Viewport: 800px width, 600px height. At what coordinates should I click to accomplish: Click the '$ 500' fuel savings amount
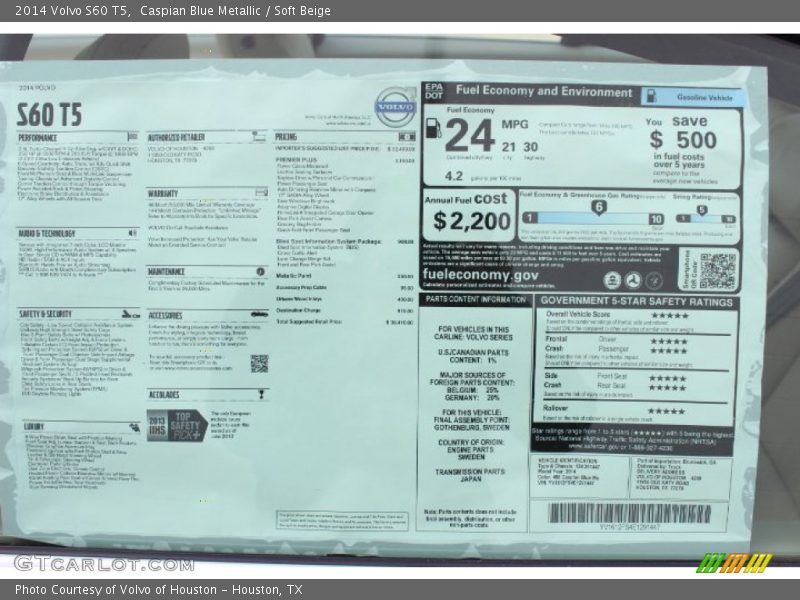point(683,140)
